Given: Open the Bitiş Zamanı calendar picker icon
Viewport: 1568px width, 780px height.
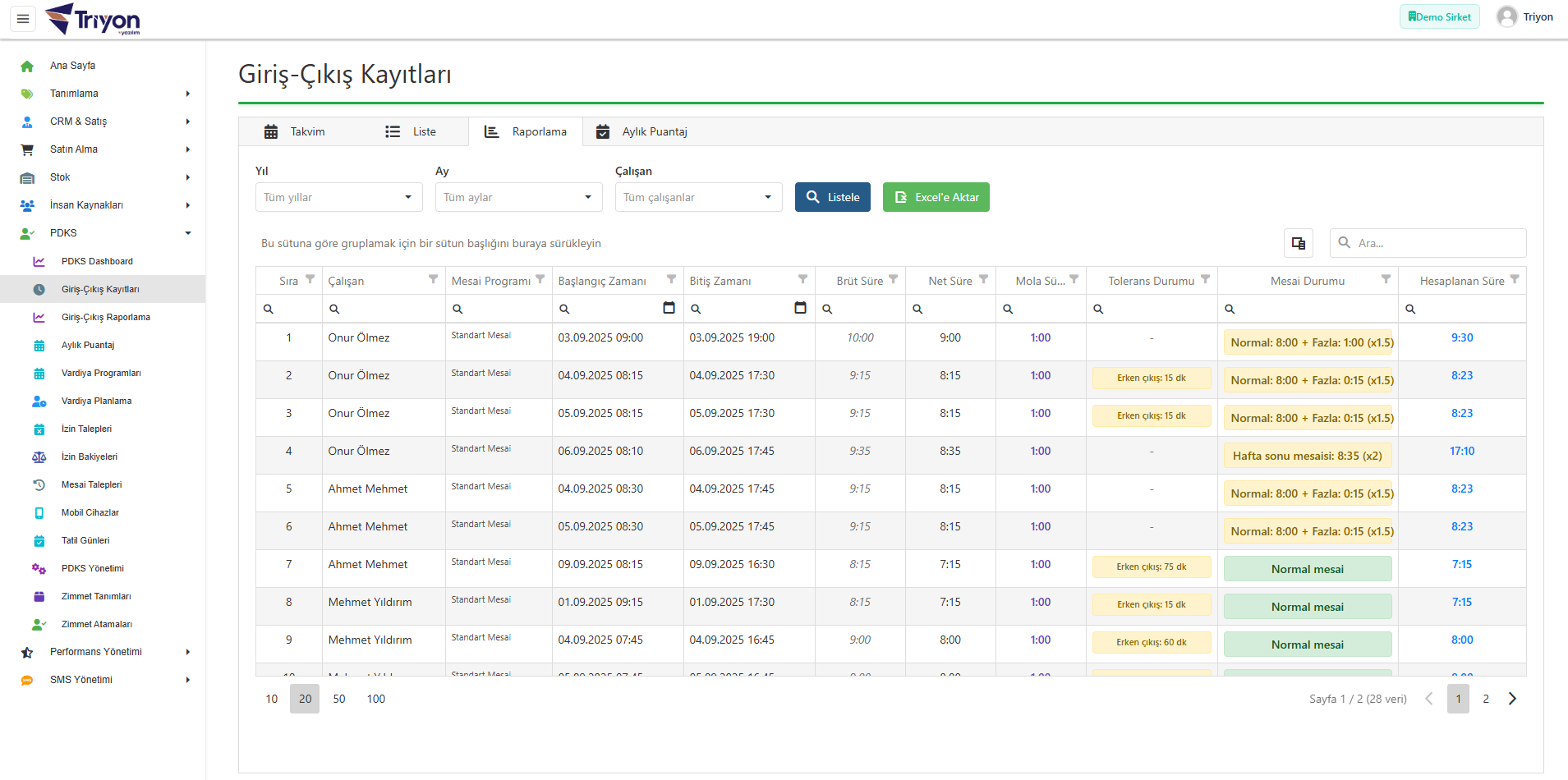Looking at the screenshot, I should [800, 308].
